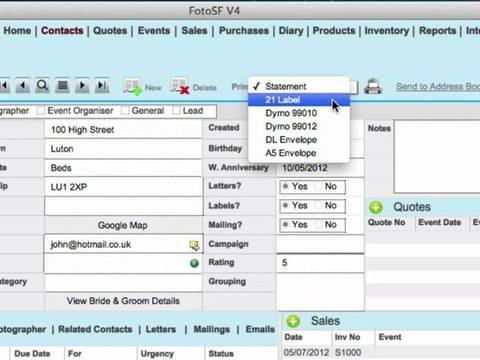Click the send email icon beside john@hotmail.co.uk

coord(194,245)
